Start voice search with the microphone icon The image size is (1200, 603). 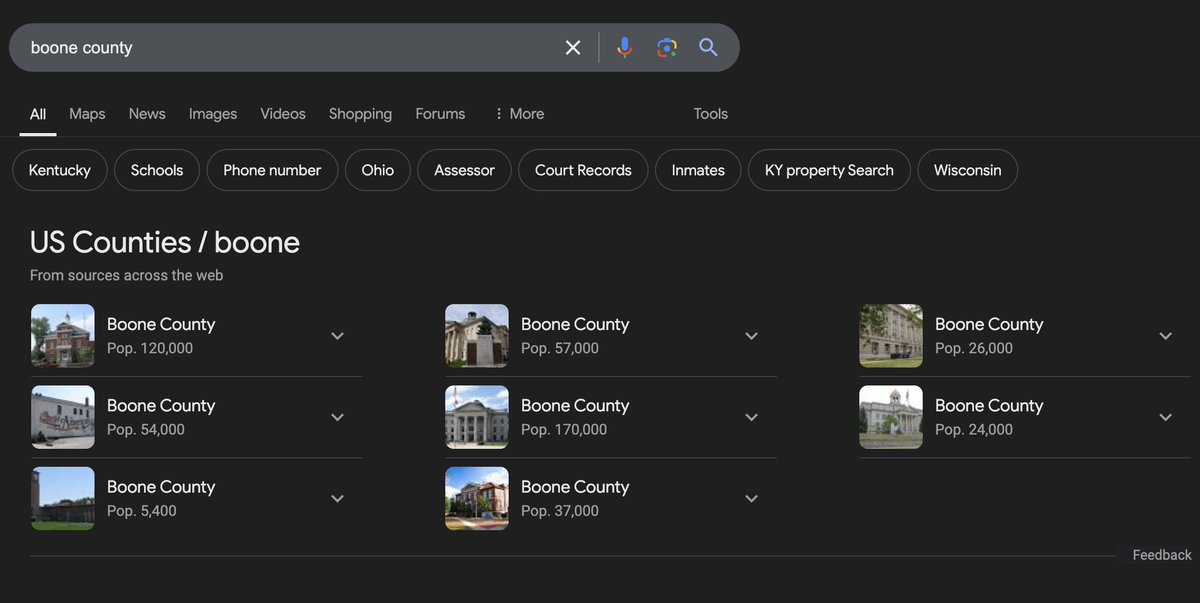[x=624, y=48]
